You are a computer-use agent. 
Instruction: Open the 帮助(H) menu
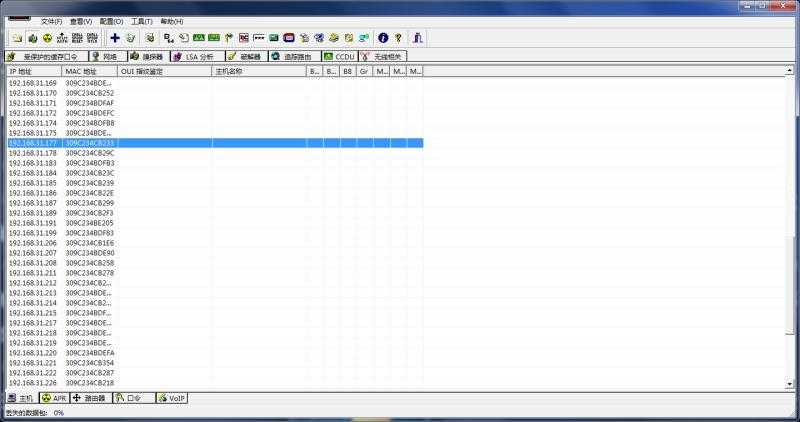pos(172,21)
